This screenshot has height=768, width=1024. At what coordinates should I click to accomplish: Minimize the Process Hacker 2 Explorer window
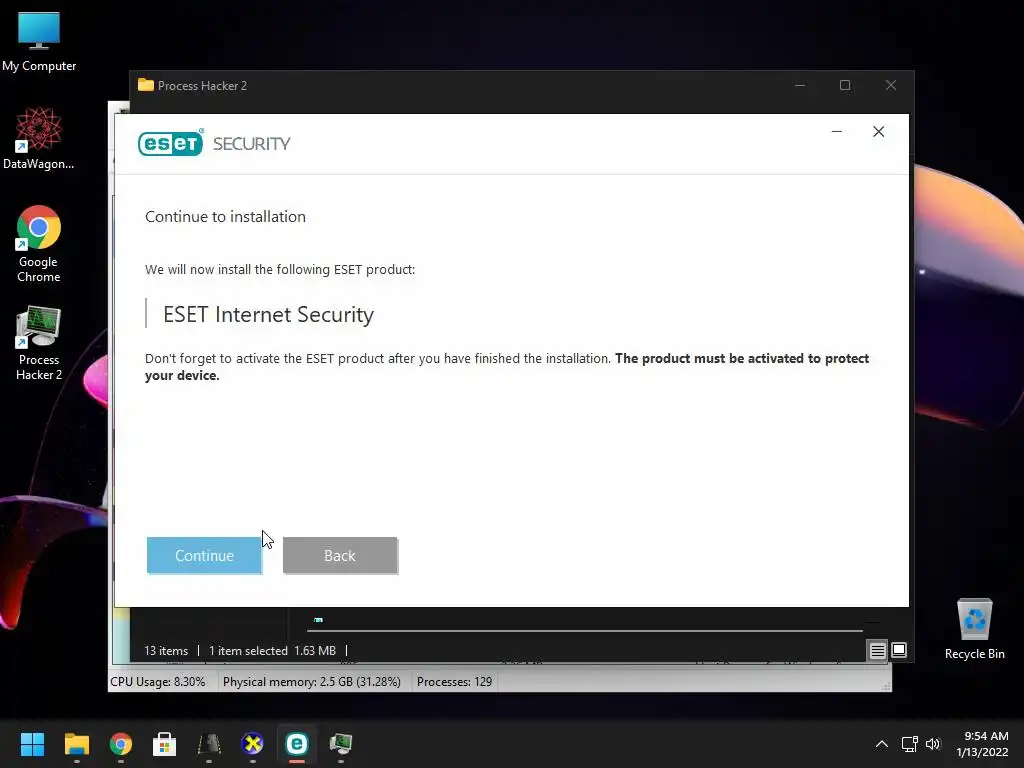[800, 86]
